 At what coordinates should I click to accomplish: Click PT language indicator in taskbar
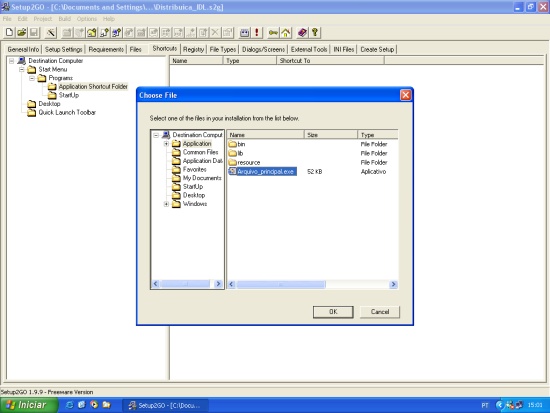click(x=485, y=405)
